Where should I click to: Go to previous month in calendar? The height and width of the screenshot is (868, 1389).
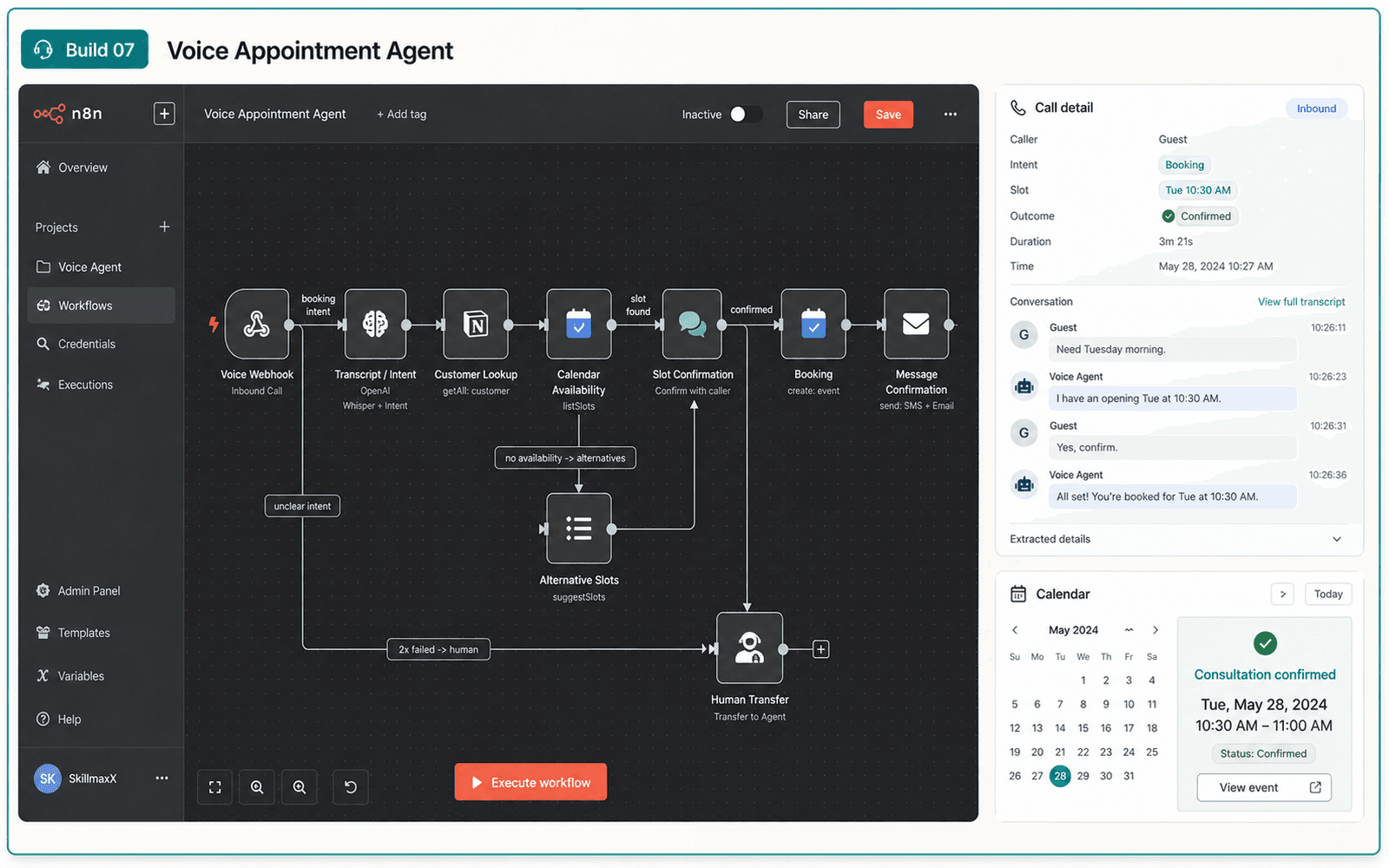[1015, 630]
